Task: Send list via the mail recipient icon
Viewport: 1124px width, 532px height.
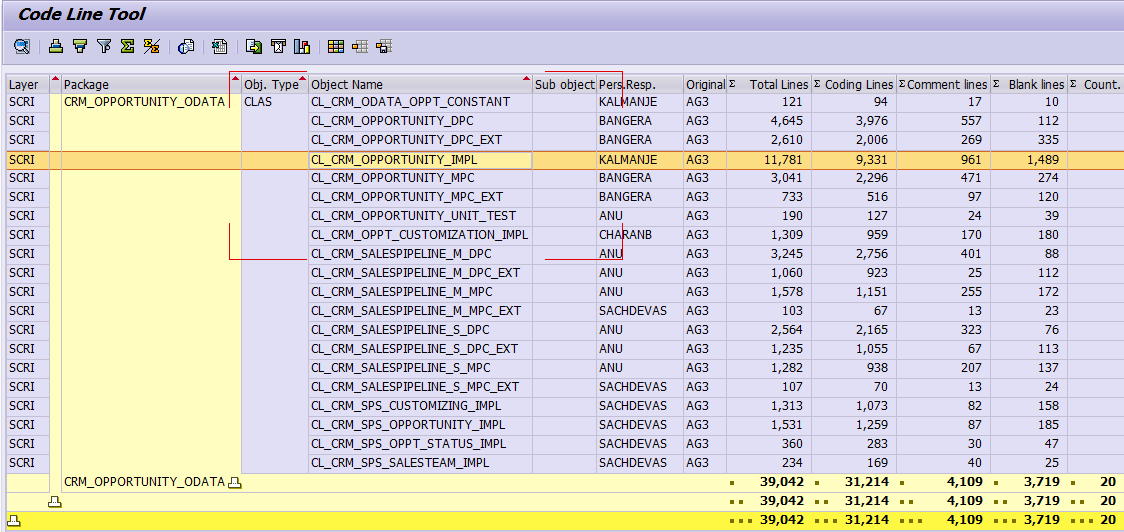Action: pos(278,47)
